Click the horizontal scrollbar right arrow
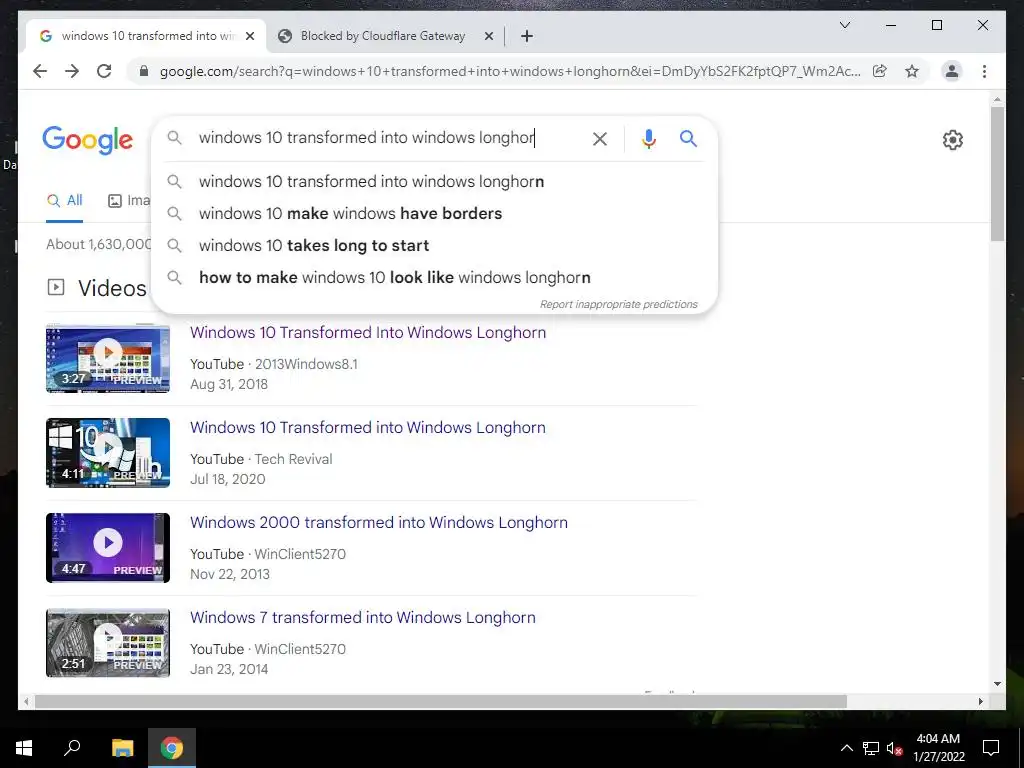The image size is (1024, 768). (x=980, y=701)
